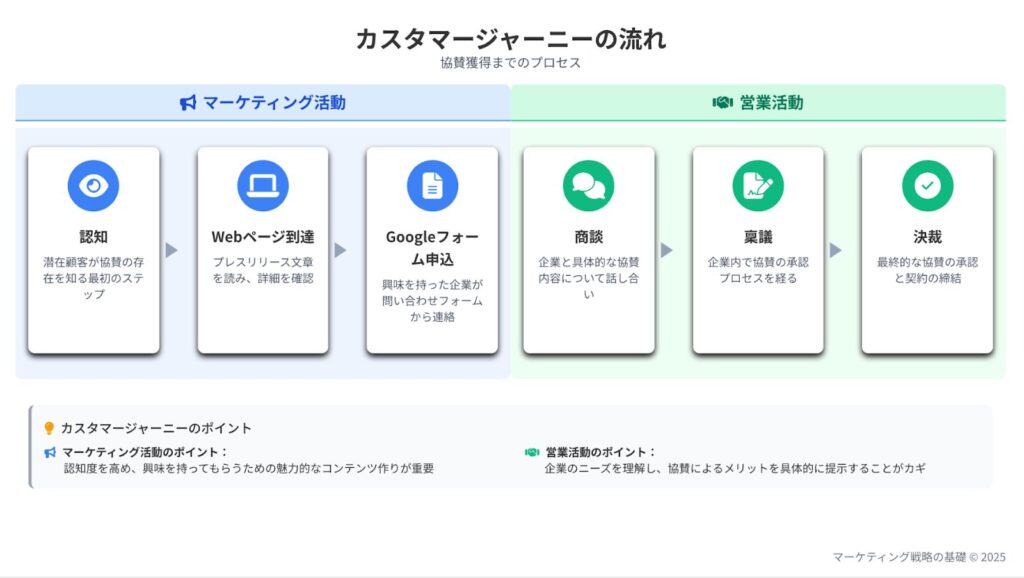1024x578 pixels.
Task: Click the lightbulb icon beside カスタマージャーニーのポイント
Action: point(49,428)
